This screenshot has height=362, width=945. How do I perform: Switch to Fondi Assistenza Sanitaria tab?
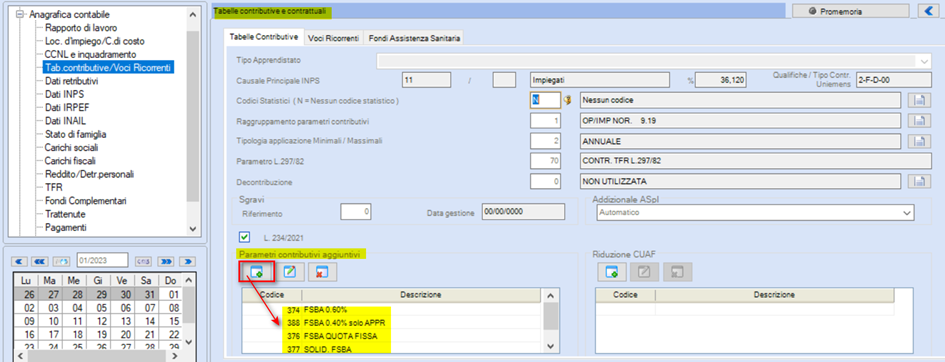[413, 38]
